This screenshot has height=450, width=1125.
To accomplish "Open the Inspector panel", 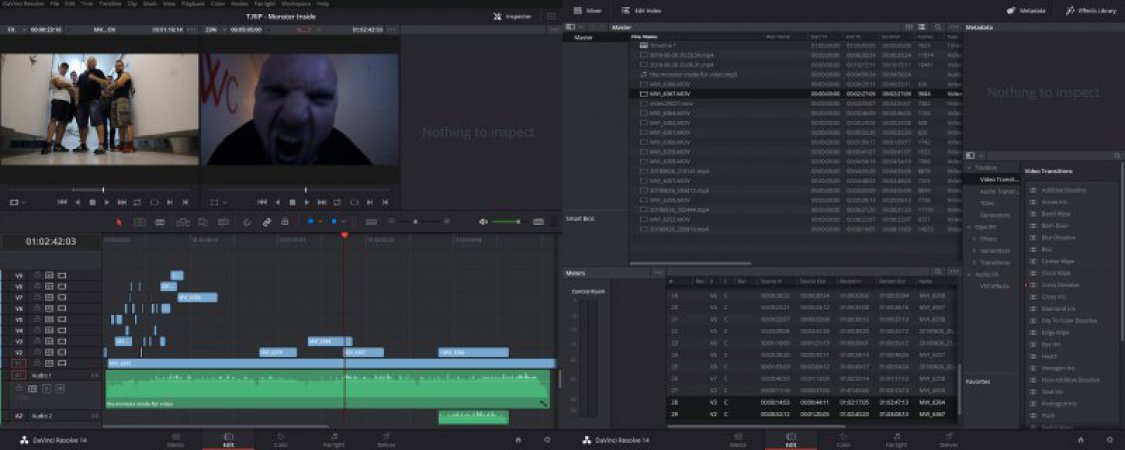I will [513, 16].
